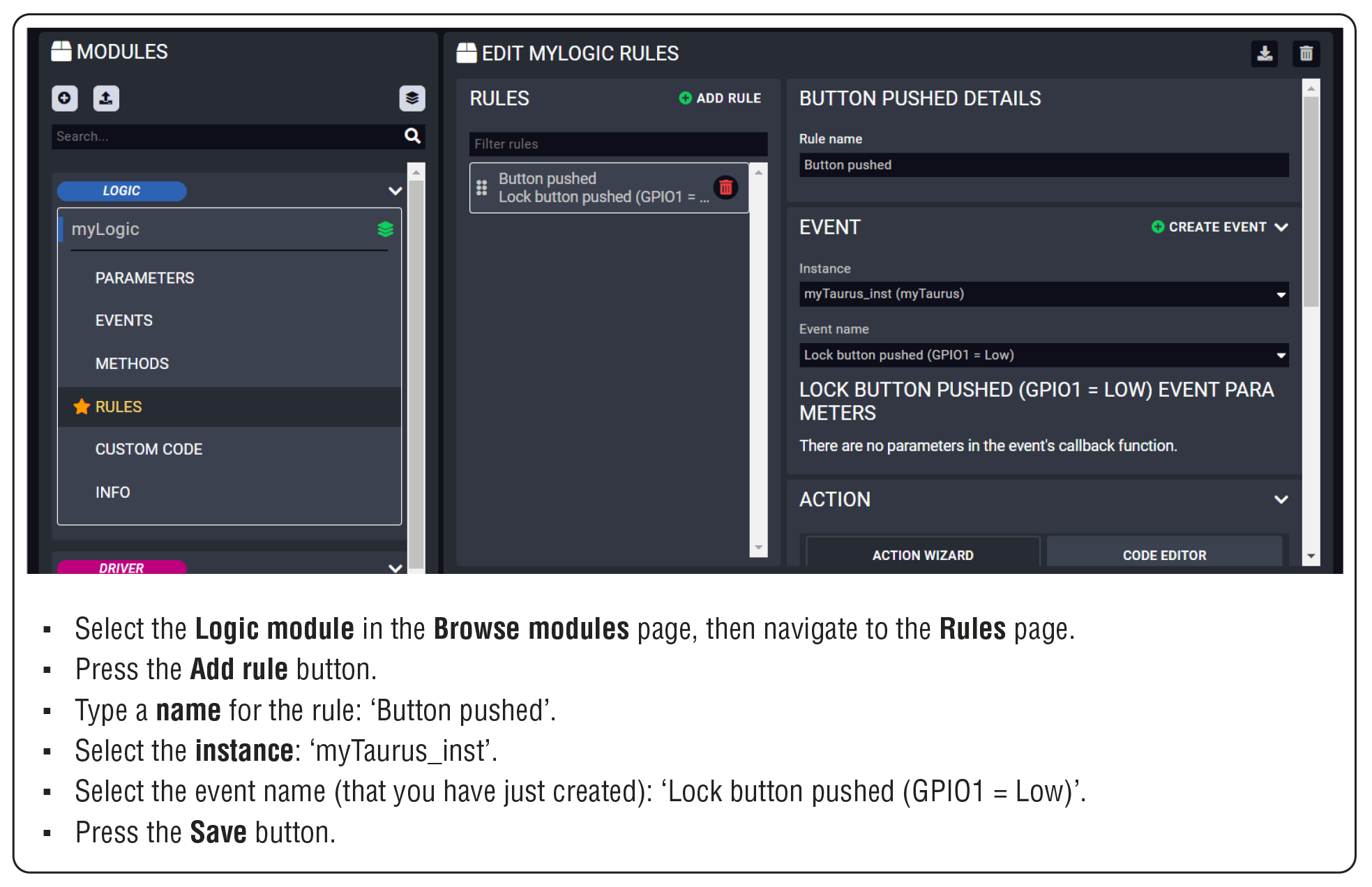Screen dimensions: 1372x887
Task: Click the CREATE EVENT button
Action: click(x=1217, y=227)
